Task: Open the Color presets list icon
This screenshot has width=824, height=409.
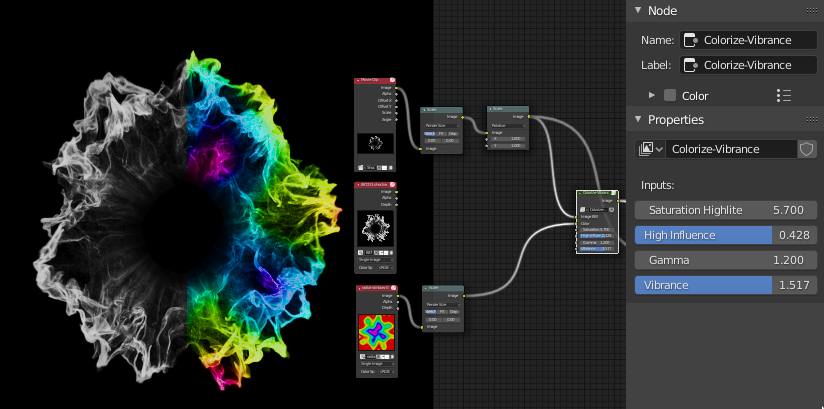Action: click(x=784, y=95)
